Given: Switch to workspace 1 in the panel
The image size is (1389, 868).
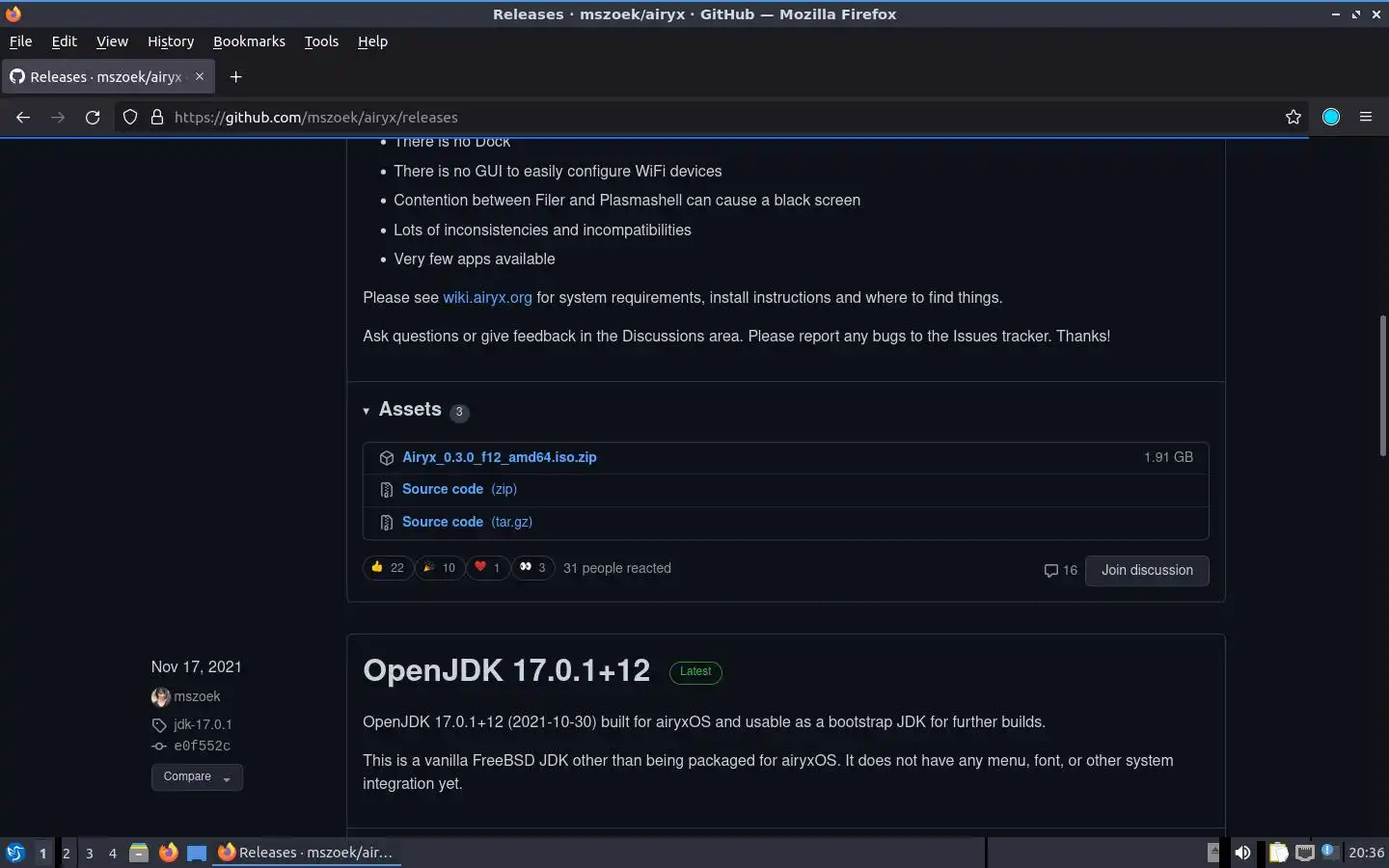Looking at the screenshot, I should (x=42, y=853).
